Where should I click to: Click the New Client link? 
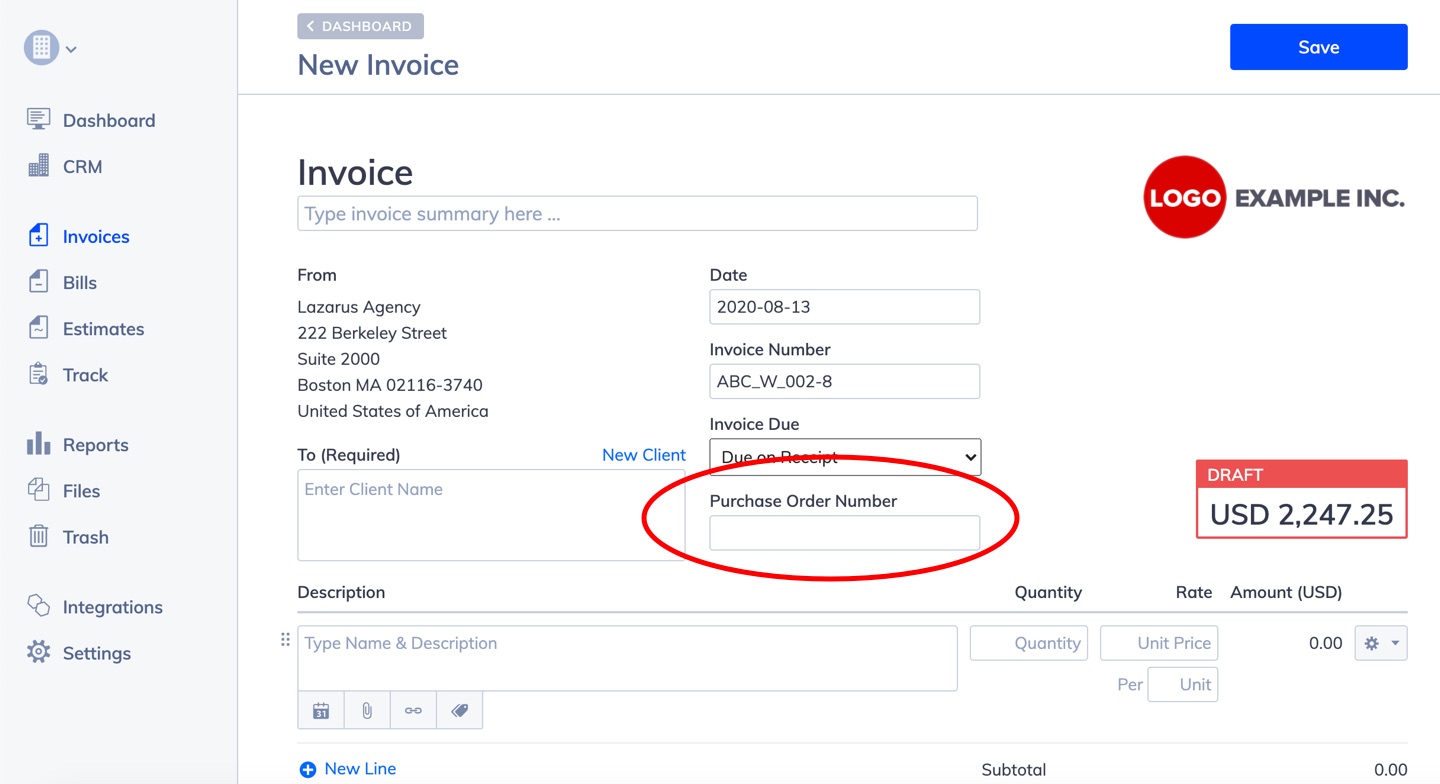(643, 455)
